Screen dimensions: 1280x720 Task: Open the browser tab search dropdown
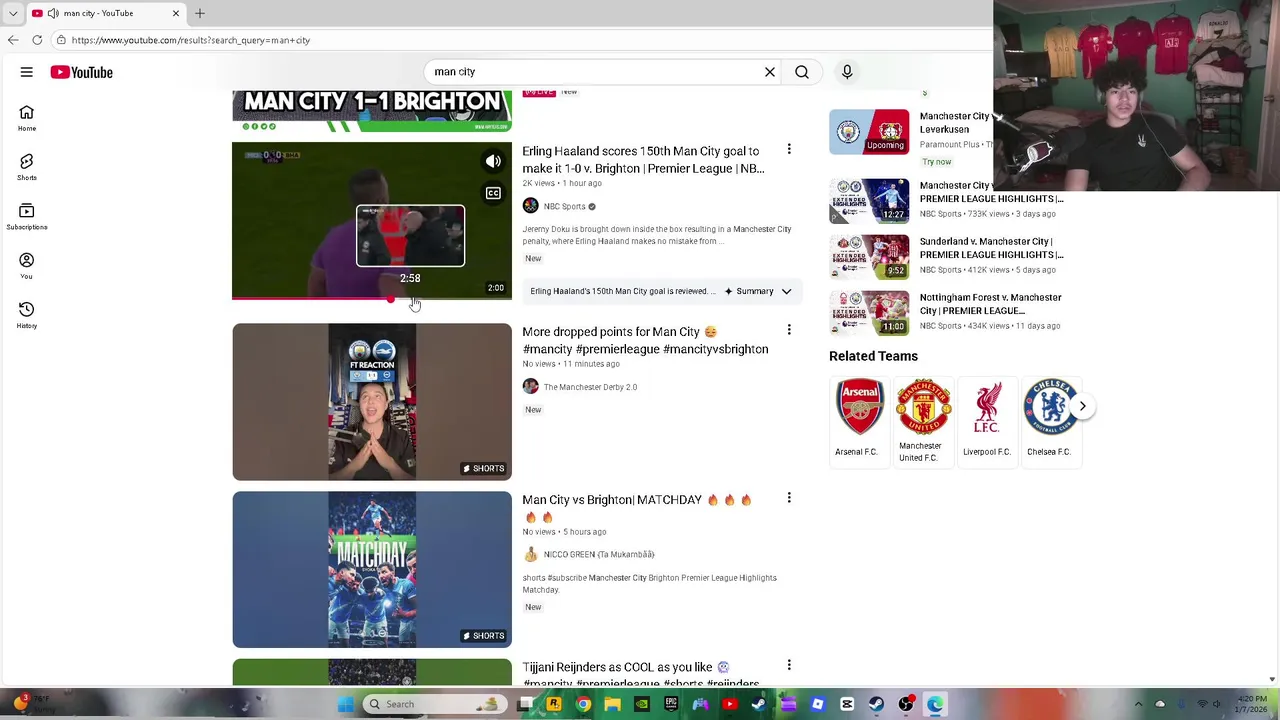click(13, 13)
